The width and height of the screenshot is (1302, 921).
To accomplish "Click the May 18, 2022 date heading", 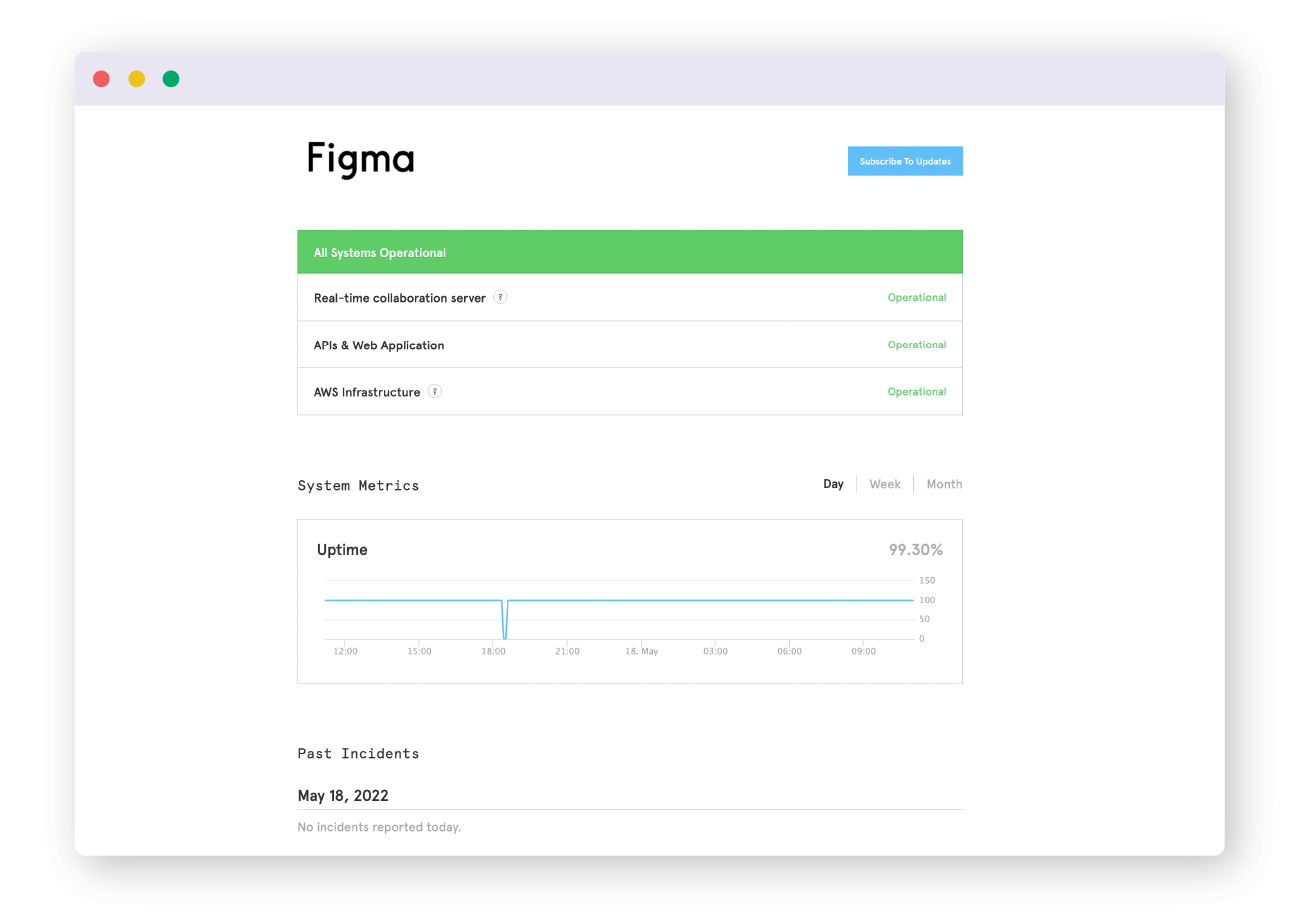I will [x=343, y=796].
